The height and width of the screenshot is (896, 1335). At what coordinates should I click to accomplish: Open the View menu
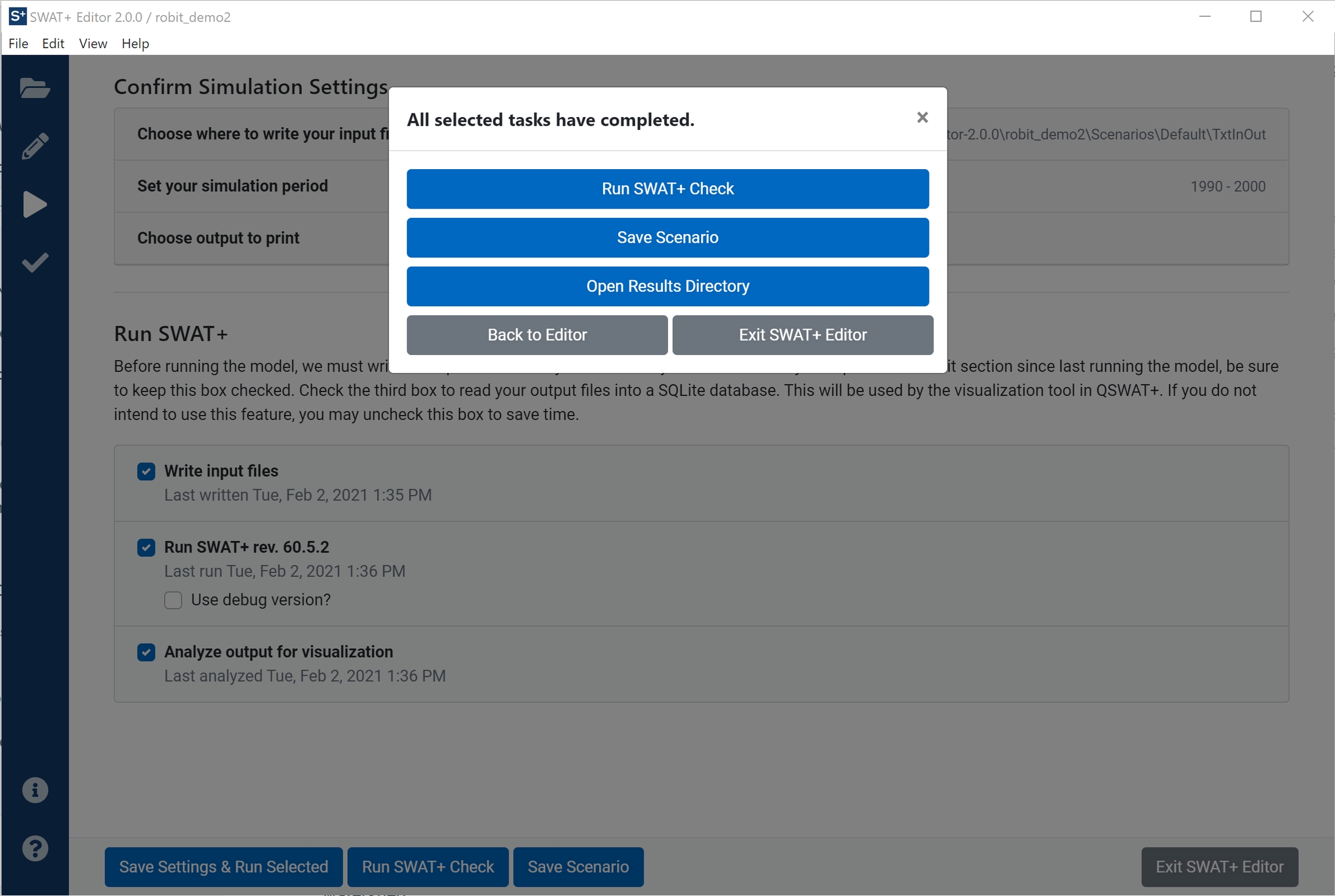[93, 43]
